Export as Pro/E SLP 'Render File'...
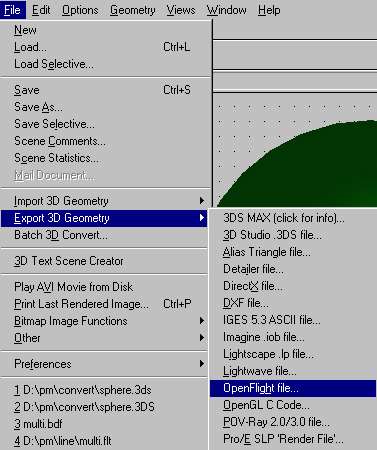The width and height of the screenshot is (377, 450). pyautogui.click(x=293, y=439)
